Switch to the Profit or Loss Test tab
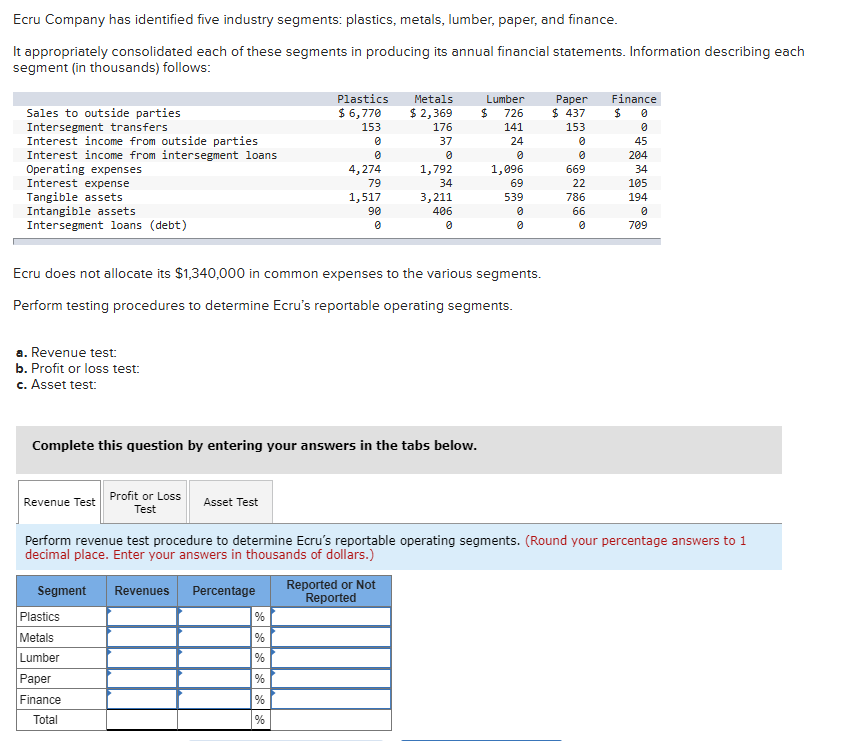 (144, 501)
